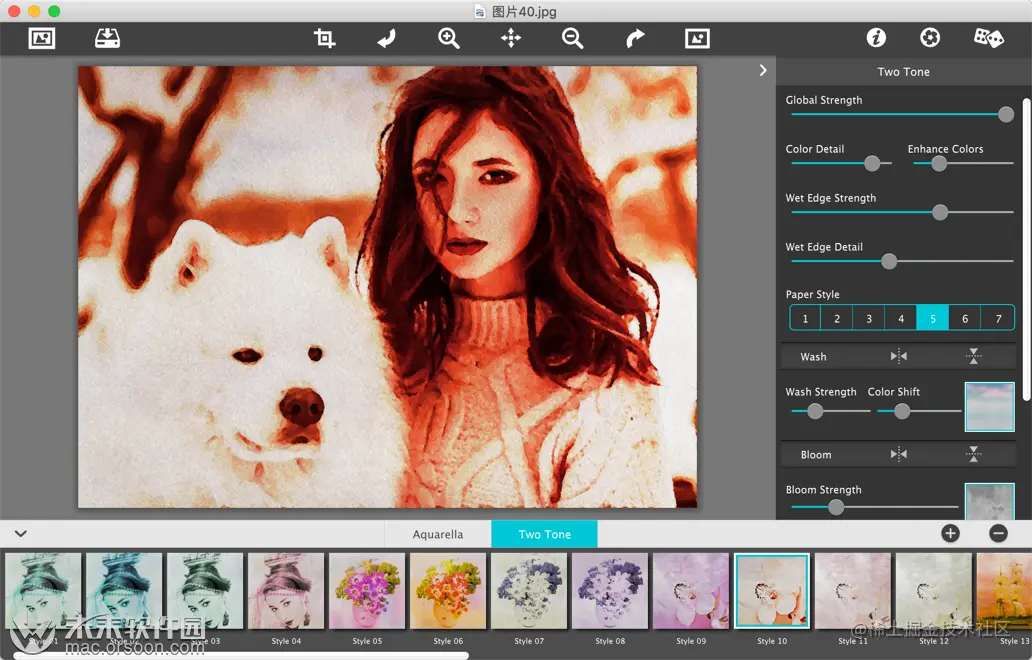Select paper style 2
The width and height of the screenshot is (1032, 660).
[x=837, y=318]
